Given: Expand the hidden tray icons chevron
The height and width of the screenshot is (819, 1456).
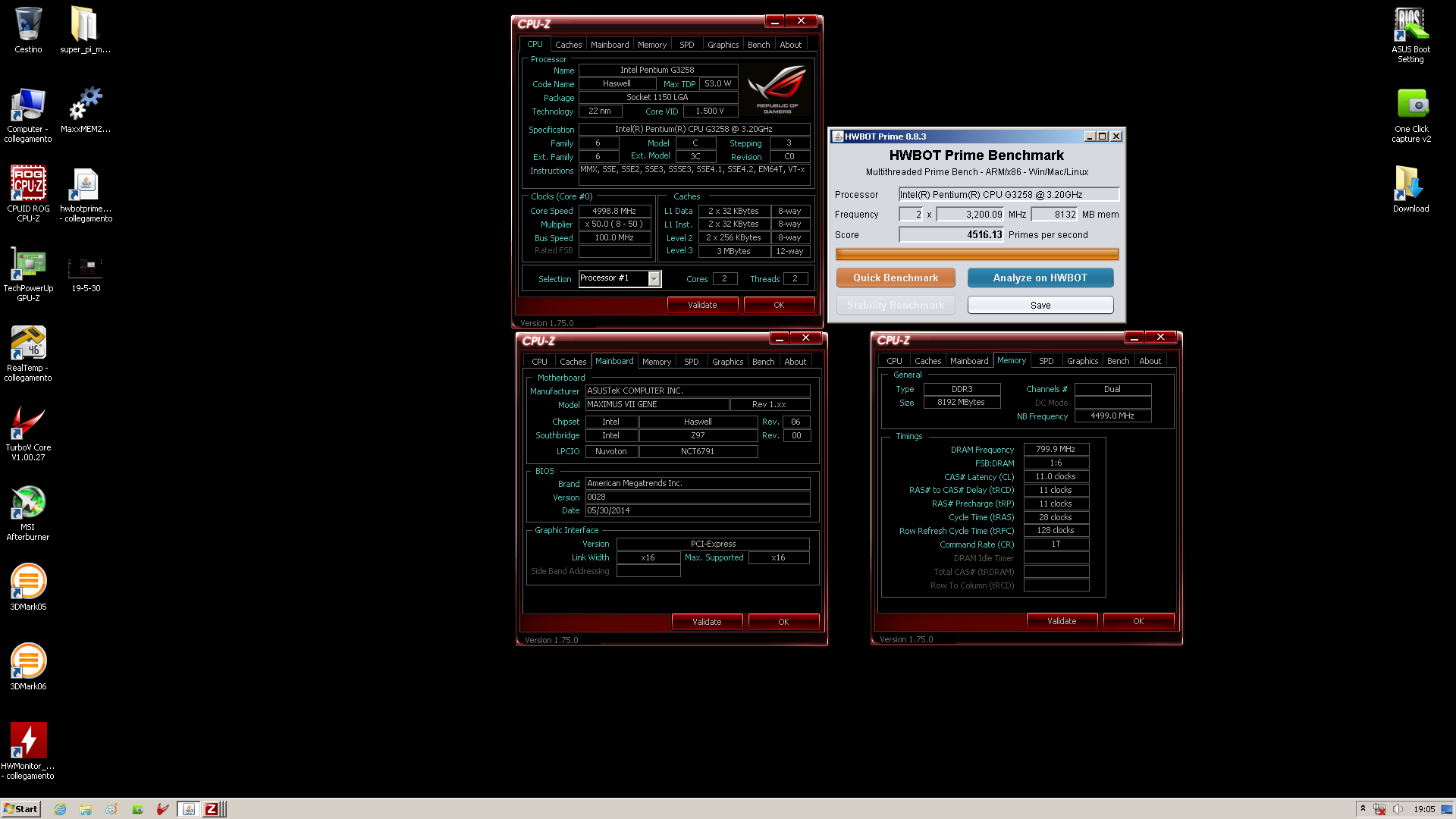Looking at the screenshot, I should coord(1363,808).
